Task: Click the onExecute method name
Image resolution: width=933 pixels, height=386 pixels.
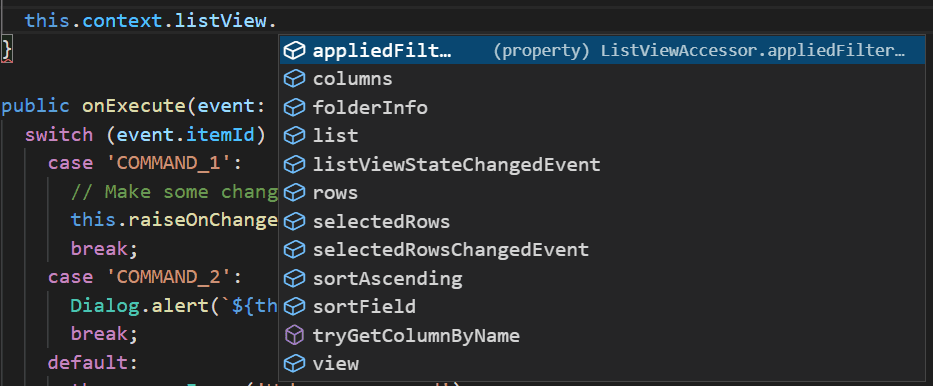Action: [x=134, y=106]
